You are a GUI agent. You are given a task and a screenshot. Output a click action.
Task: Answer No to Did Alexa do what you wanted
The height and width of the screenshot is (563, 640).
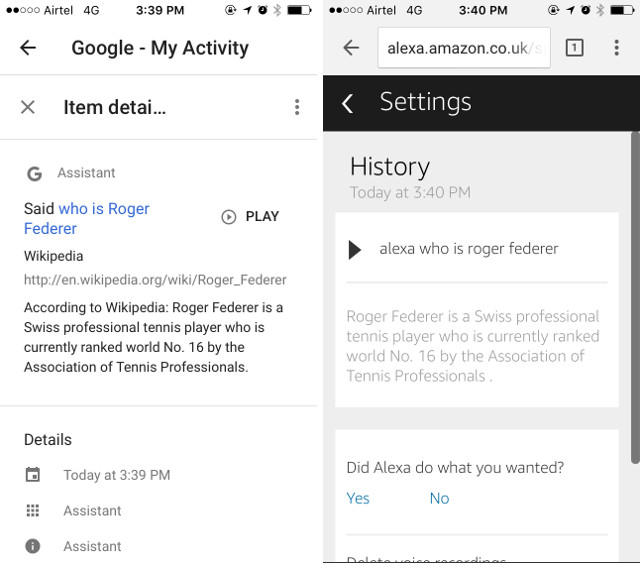[439, 498]
